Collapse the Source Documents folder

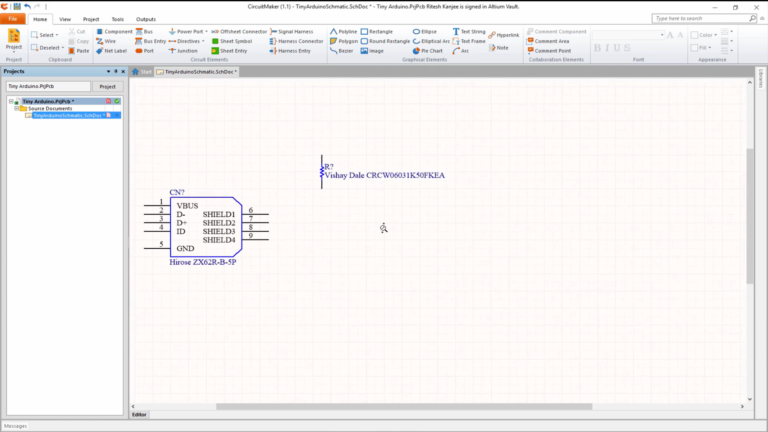coord(17,108)
